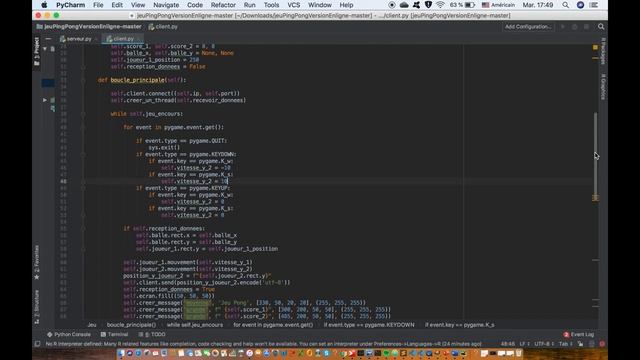640x360 pixels.
Task: Click the Stop square icon in the toolbar
Action: pyautogui.click(x=587, y=27)
